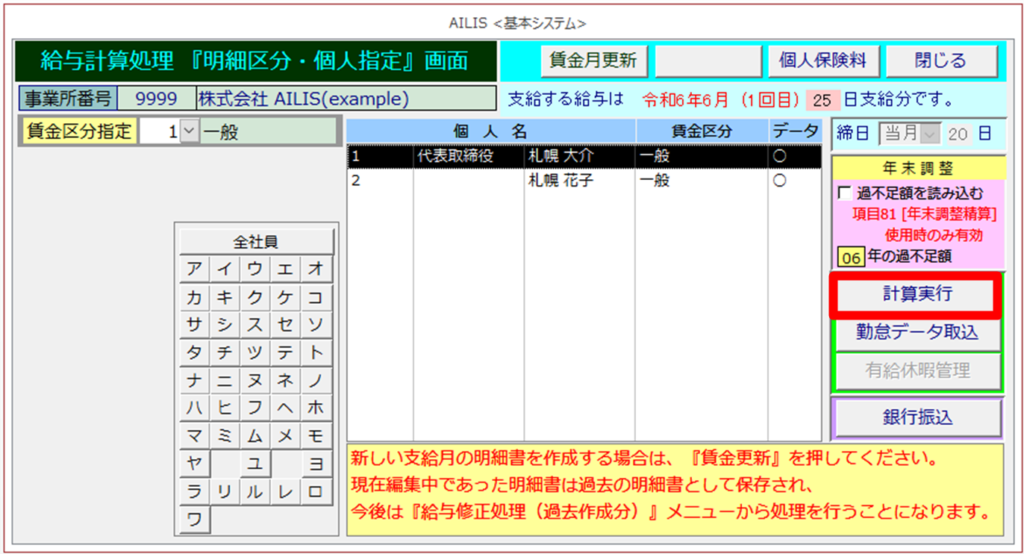Viewport: 1024px width, 554px height.
Task: Enable 過不足額を読み込む checkbox
Action: [x=845, y=193]
